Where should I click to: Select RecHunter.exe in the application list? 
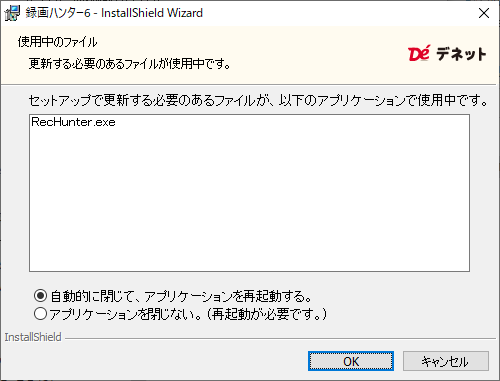73,122
